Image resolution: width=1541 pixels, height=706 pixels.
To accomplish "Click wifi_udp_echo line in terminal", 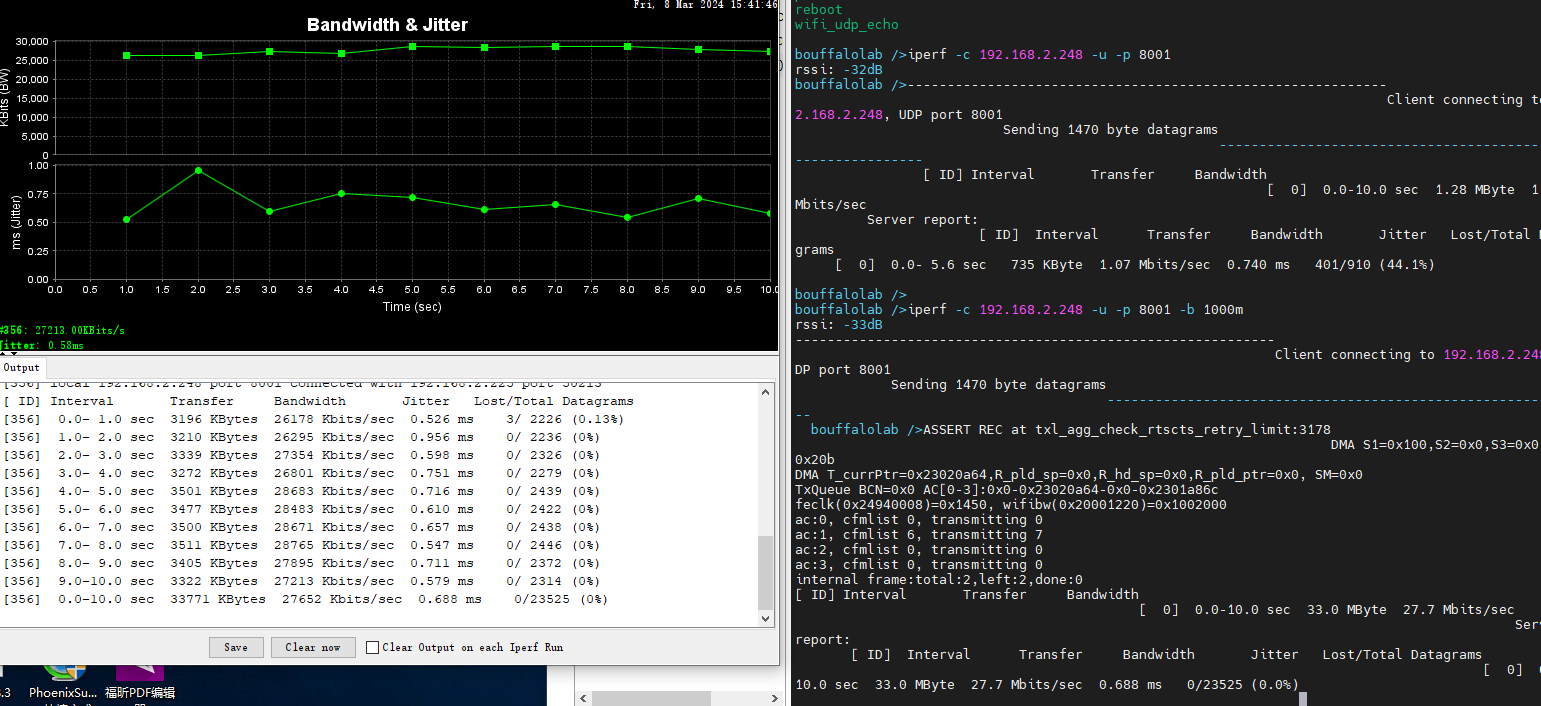I will tap(847, 24).
